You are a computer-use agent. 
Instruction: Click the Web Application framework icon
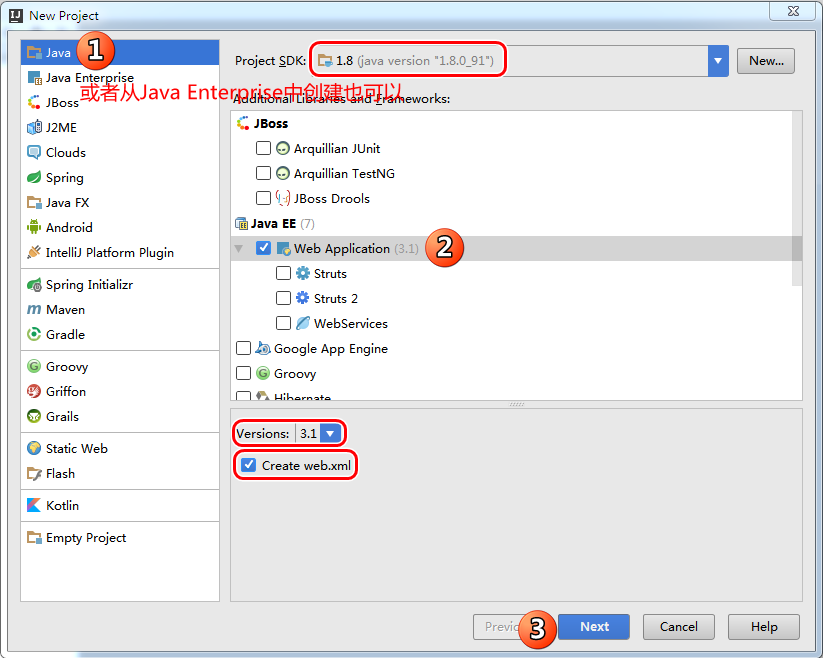283,249
